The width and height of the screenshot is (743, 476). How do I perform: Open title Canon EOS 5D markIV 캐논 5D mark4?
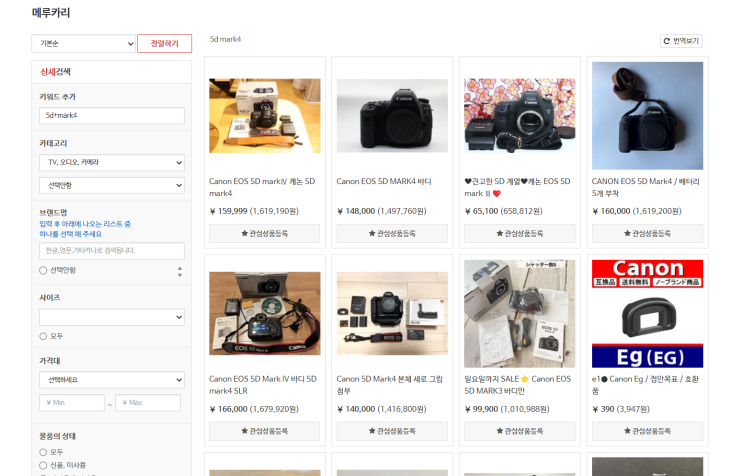(x=262, y=188)
